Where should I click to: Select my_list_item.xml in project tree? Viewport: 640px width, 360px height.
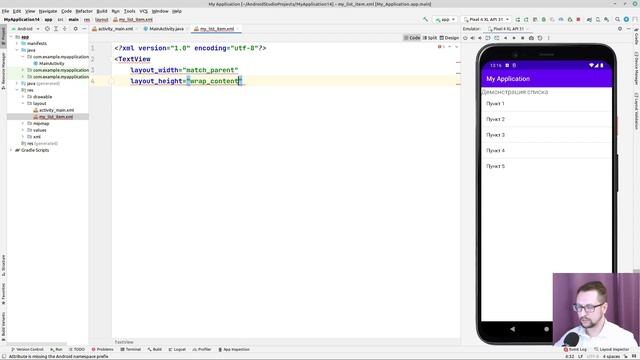click(x=53, y=117)
